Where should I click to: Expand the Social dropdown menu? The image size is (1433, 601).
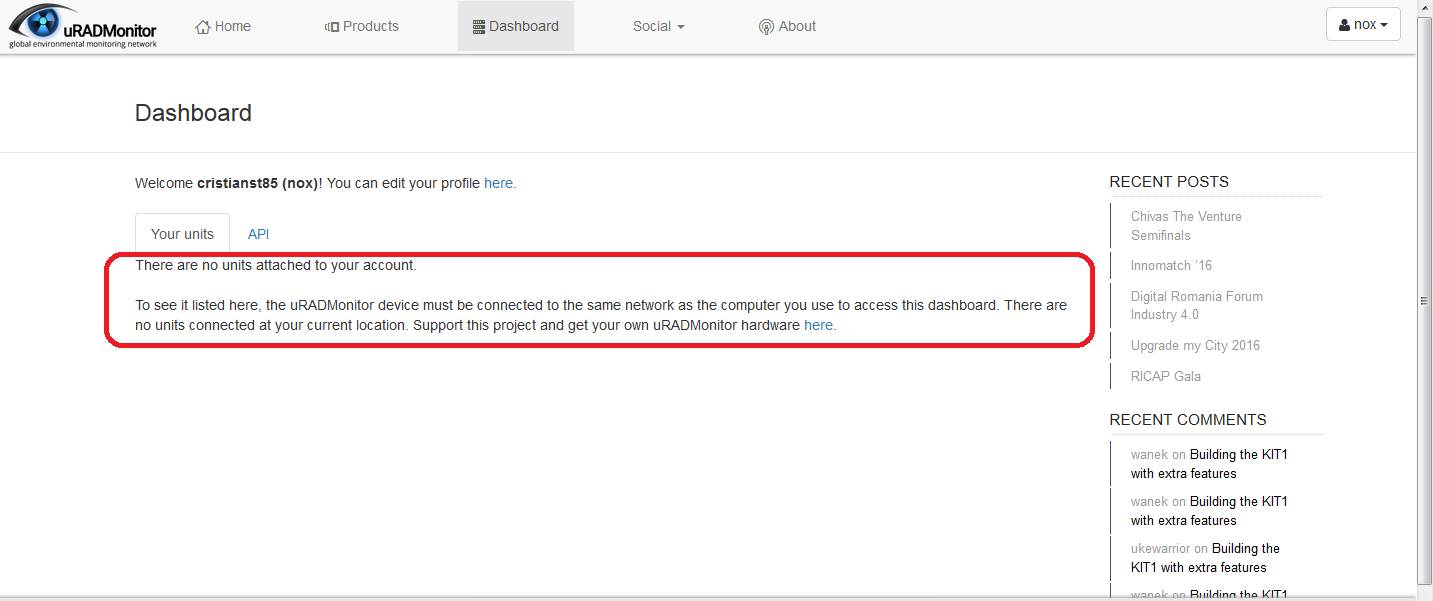pos(659,26)
